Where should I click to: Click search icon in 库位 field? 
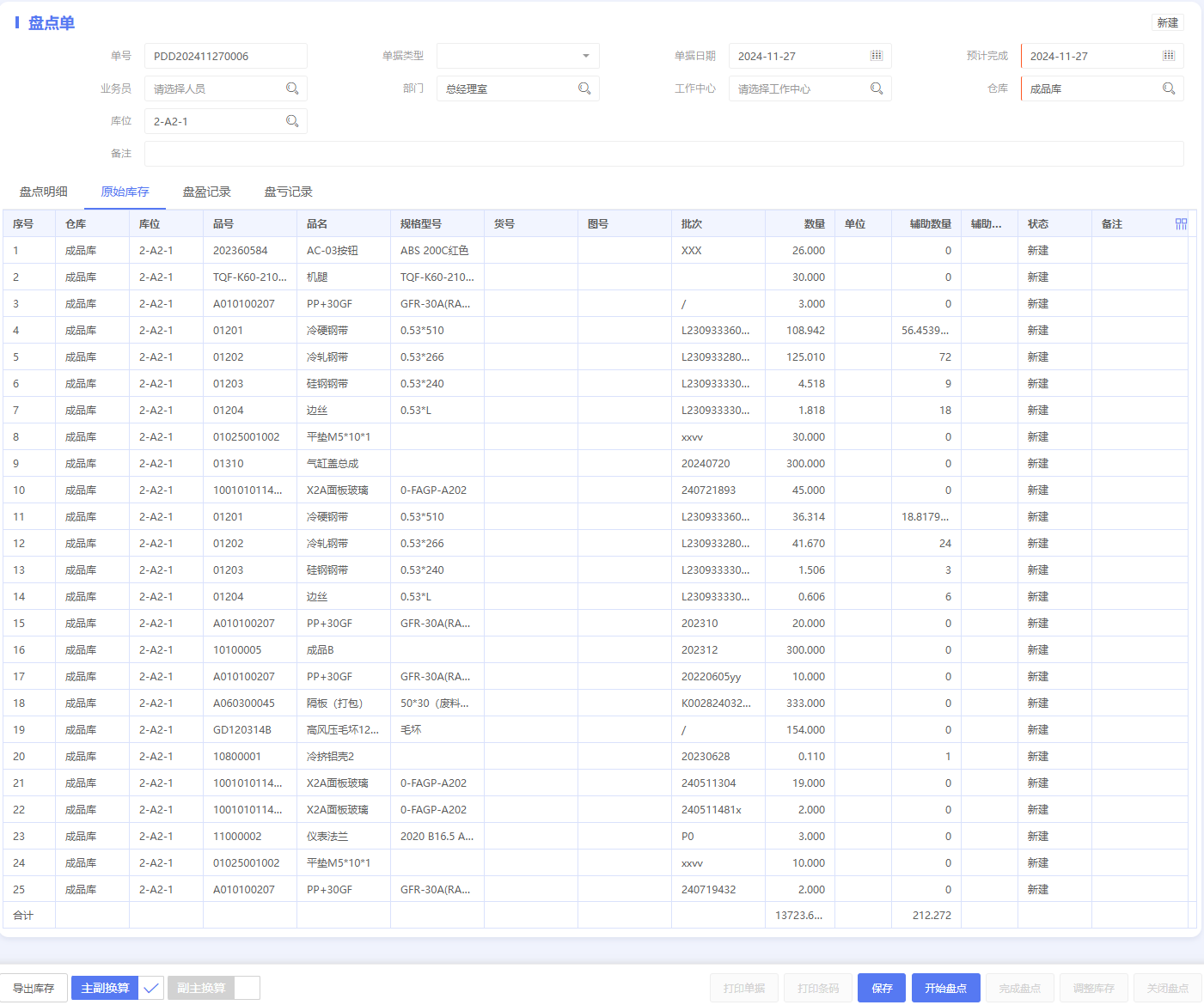click(x=292, y=121)
